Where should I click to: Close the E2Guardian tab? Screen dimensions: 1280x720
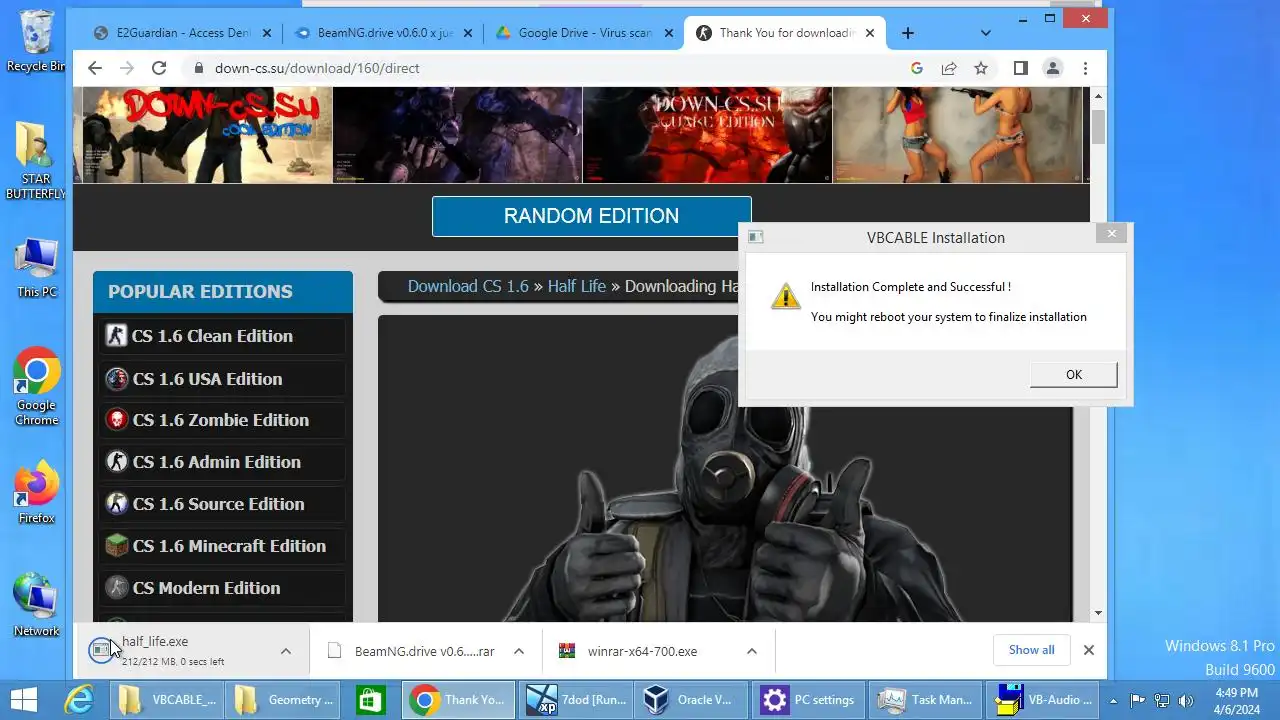tap(268, 33)
